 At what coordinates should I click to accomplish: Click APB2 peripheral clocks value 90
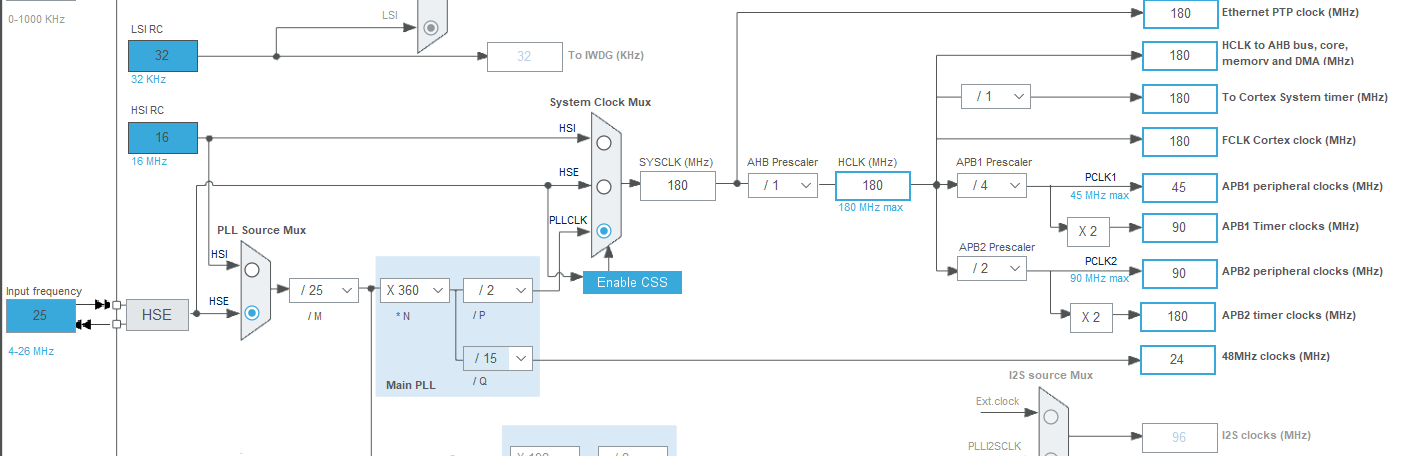(1180, 273)
